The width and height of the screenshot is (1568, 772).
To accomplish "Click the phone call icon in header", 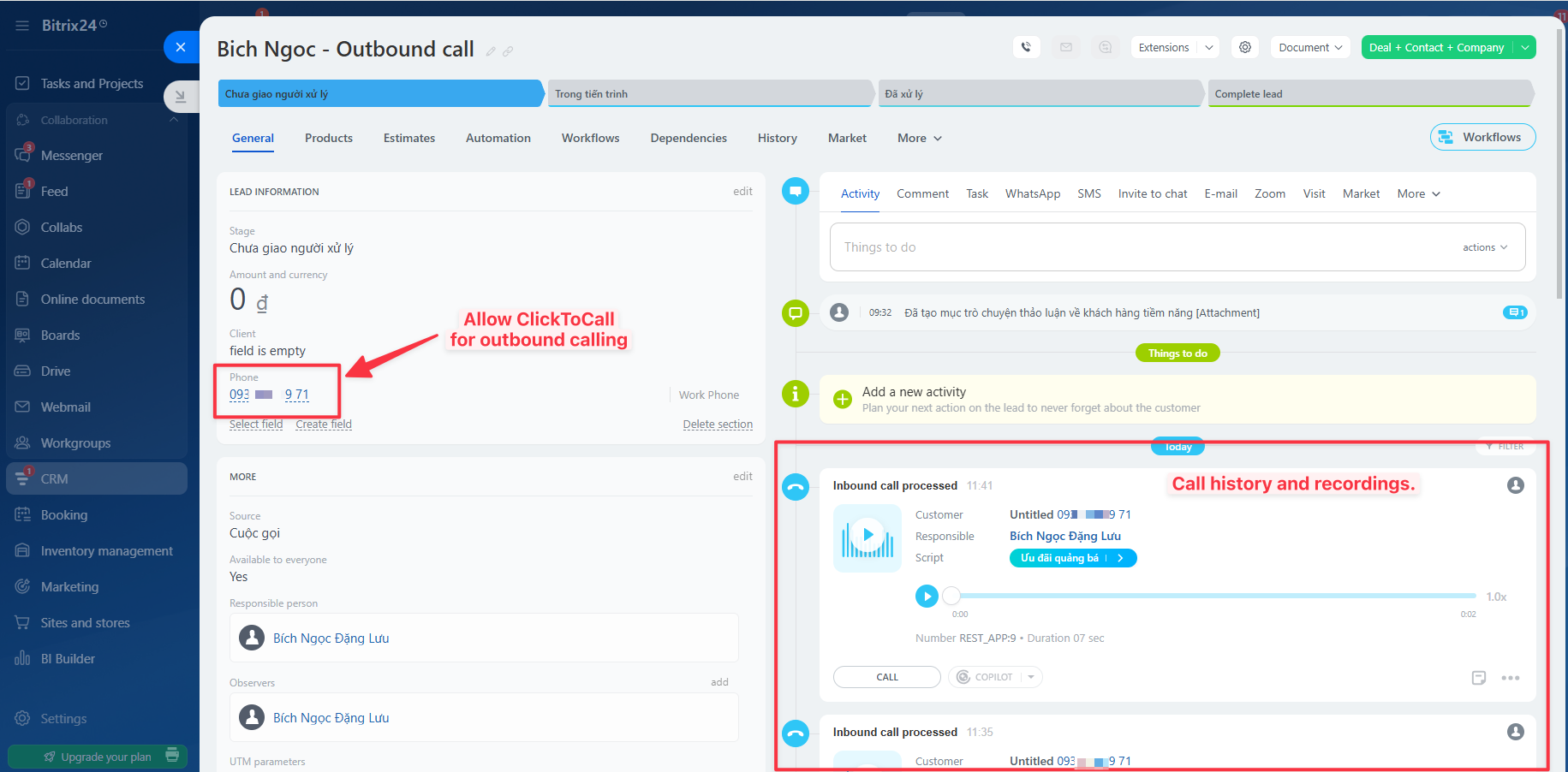I will tap(1026, 47).
